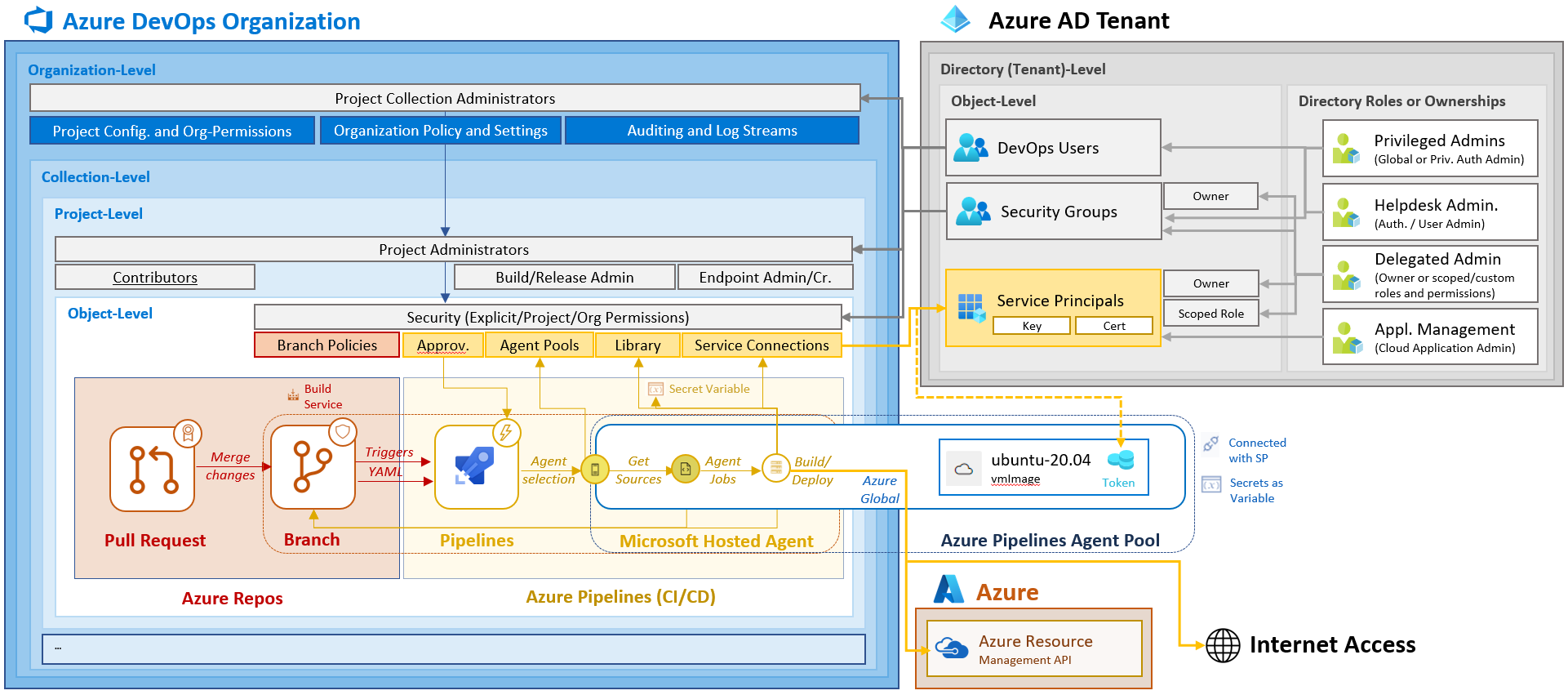The height and width of the screenshot is (695, 1568).
Task: Click the Security (Explicit/Project/Org Permissions) box
Action: tap(548, 317)
